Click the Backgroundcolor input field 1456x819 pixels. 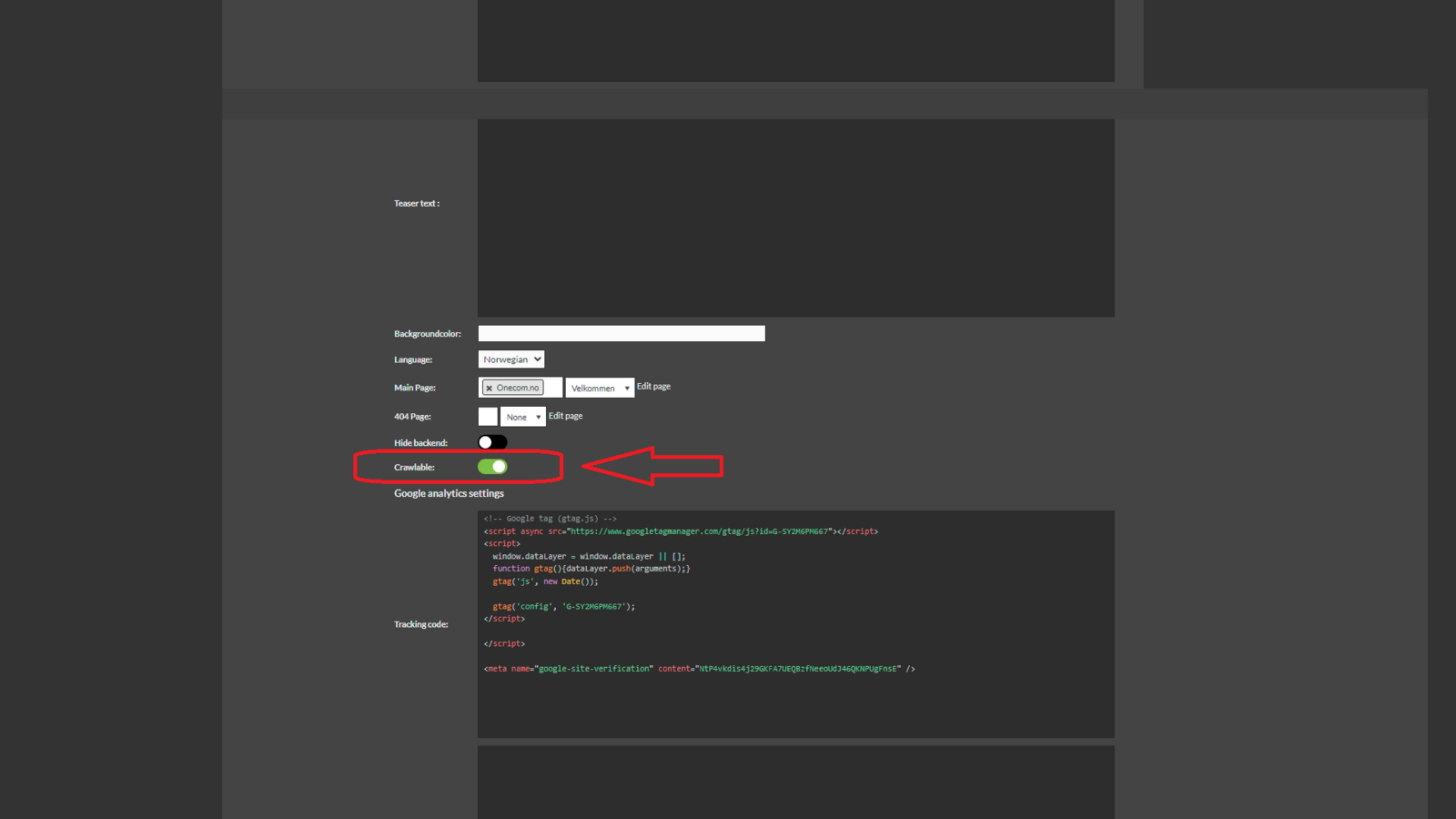click(622, 333)
